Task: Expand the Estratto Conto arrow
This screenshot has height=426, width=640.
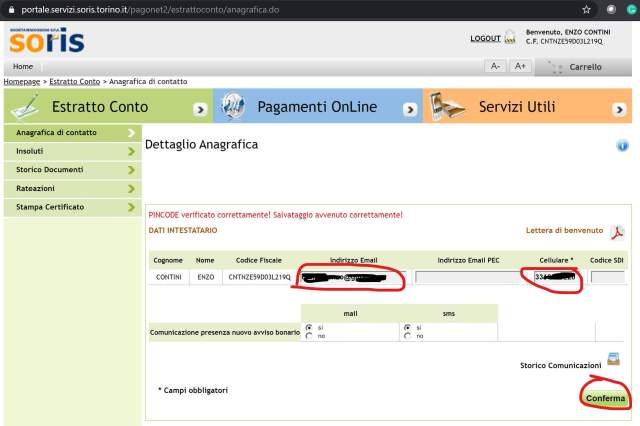Action: click(x=200, y=108)
